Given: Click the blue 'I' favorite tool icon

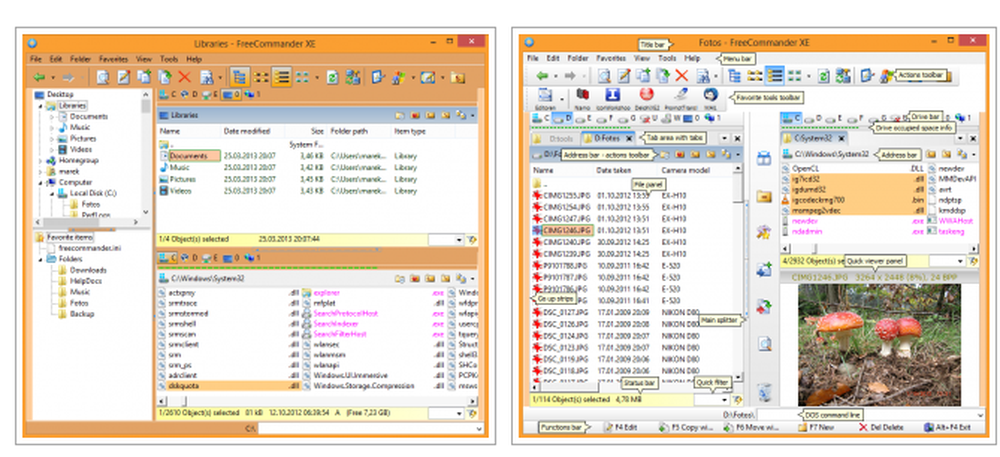Looking at the screenshot, I should tap(612, 96).
